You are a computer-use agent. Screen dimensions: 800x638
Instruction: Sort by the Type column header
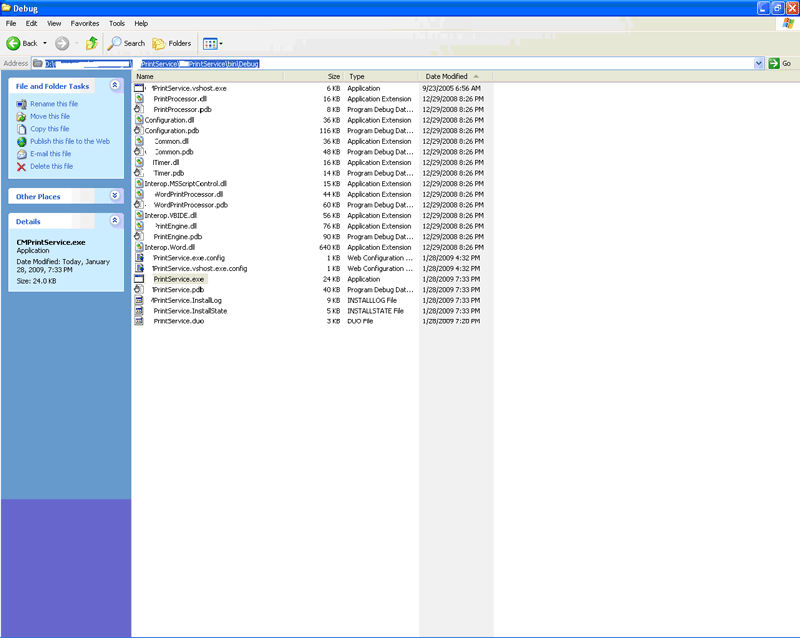click(x=381, y=77)
